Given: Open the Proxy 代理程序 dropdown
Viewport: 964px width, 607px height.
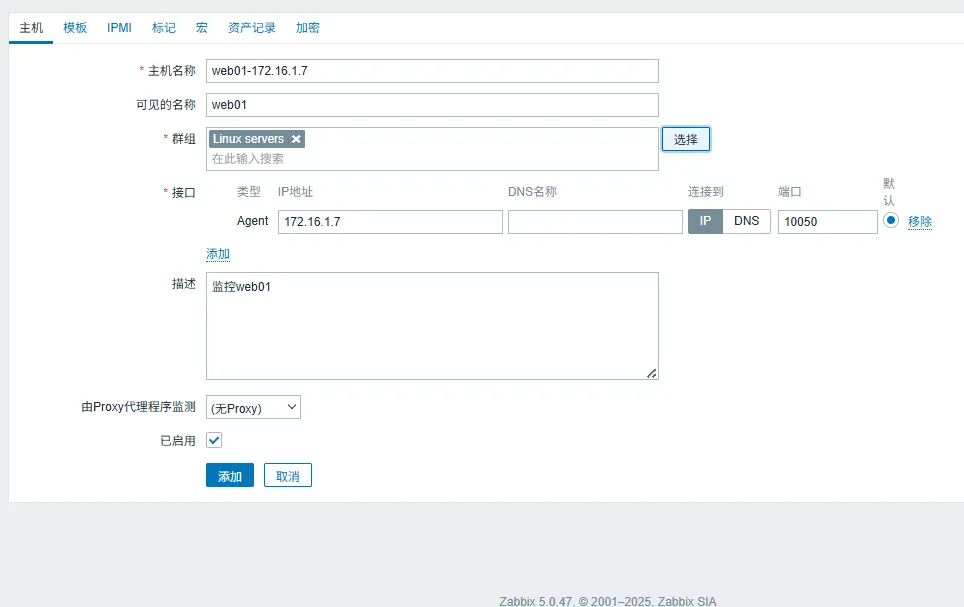Looking at the screenshot, I should coord(253,407).
